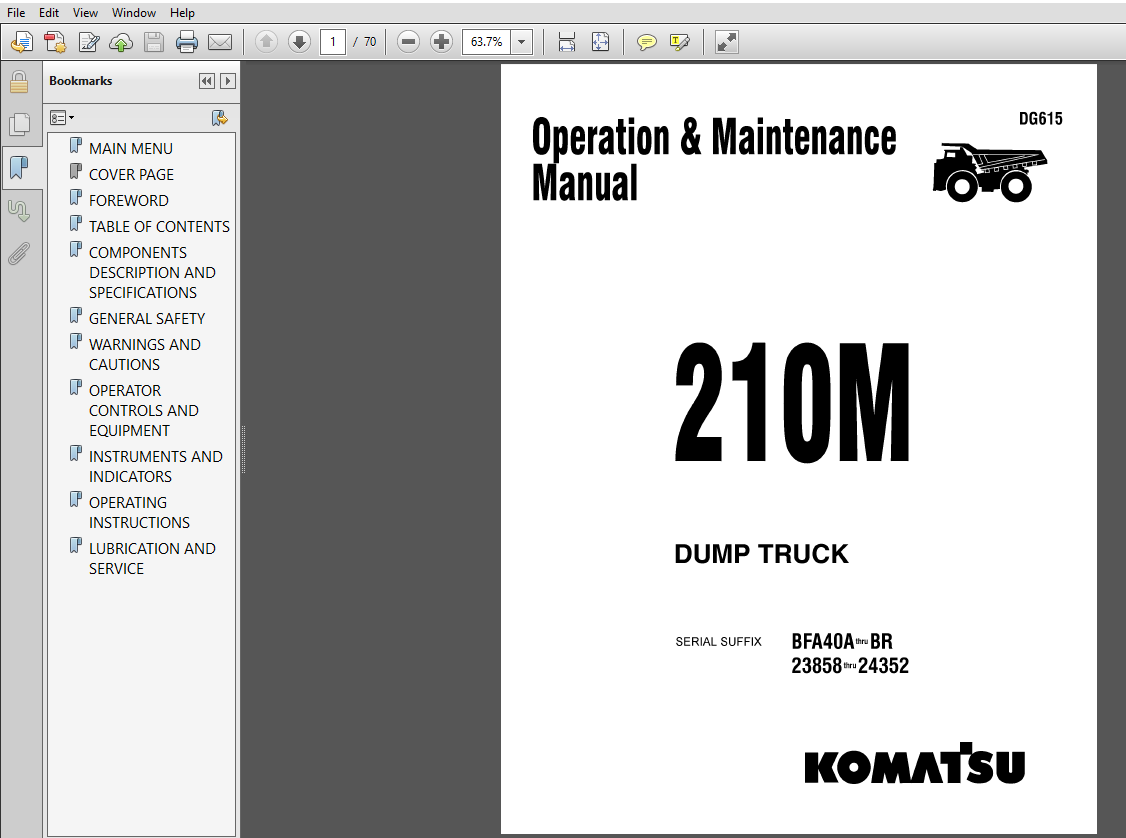
Task: Click the fit width scrolling icon
Action: 567,42
